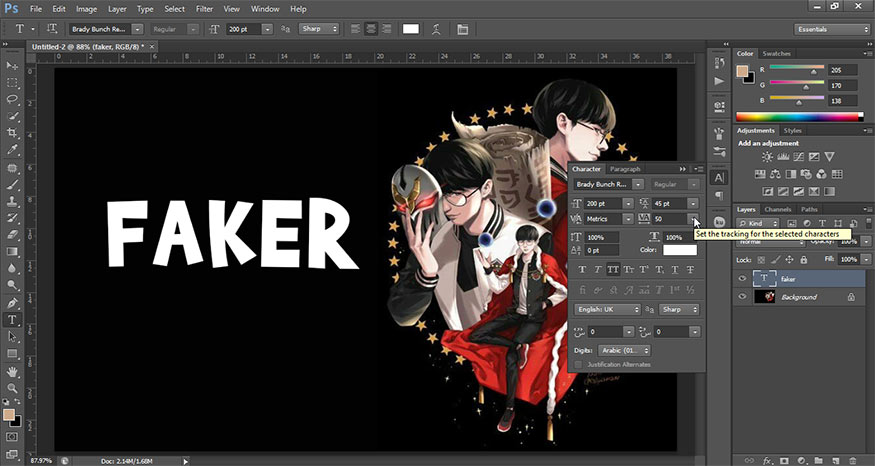Open font size dropdown in options bar
This screenshot has height=466, width=875.
pyautogui.click(x=267, y=29)
